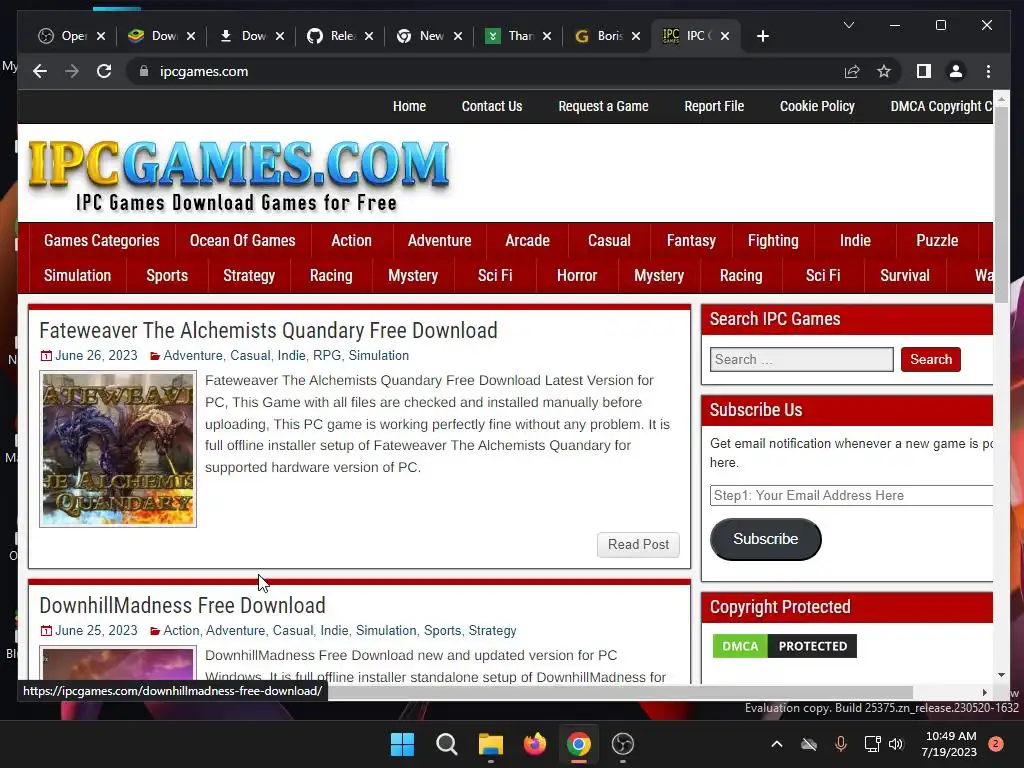Open the RPG tag under Fateweaver post

[x=327, y=355]
